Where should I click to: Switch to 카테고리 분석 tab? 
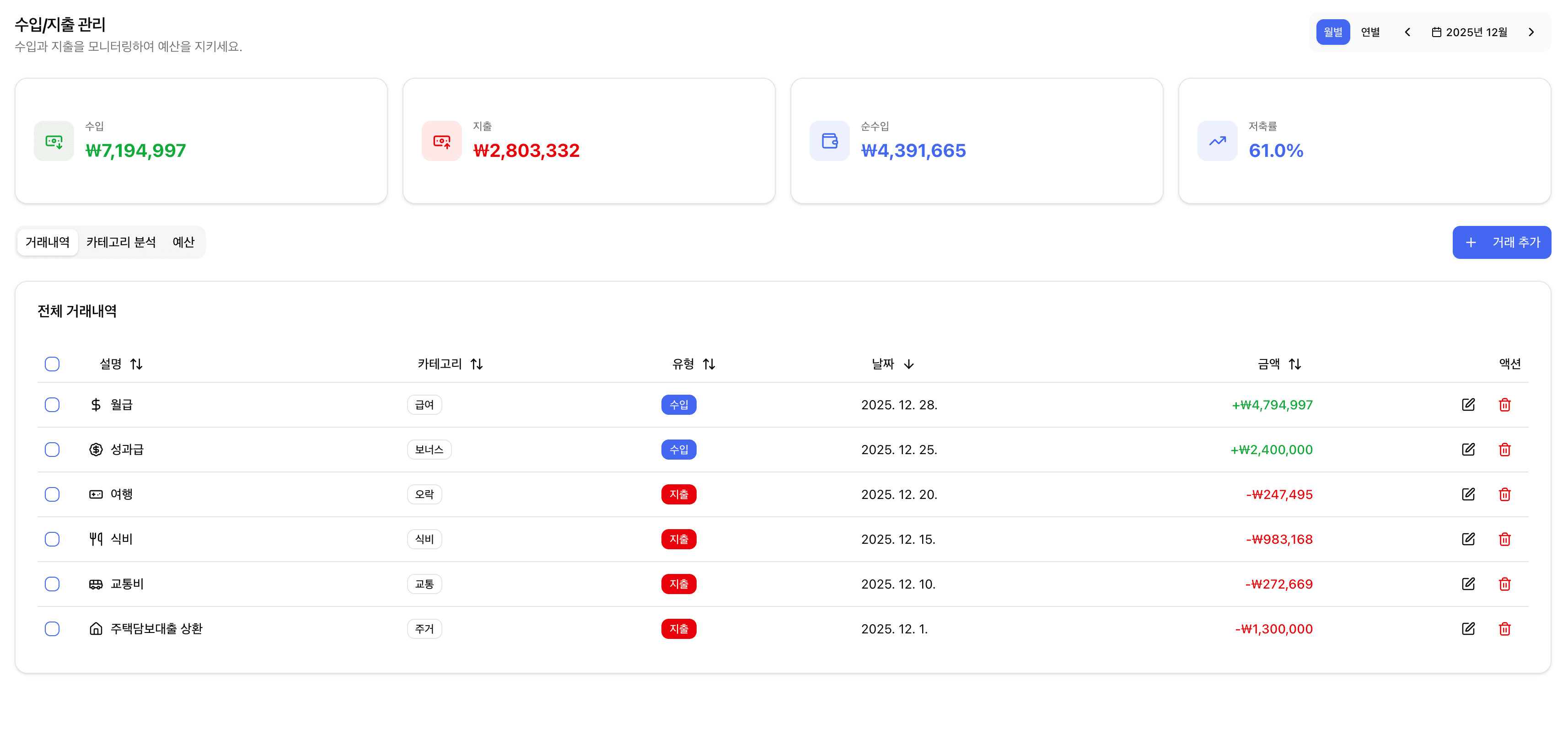coord(120,242)
